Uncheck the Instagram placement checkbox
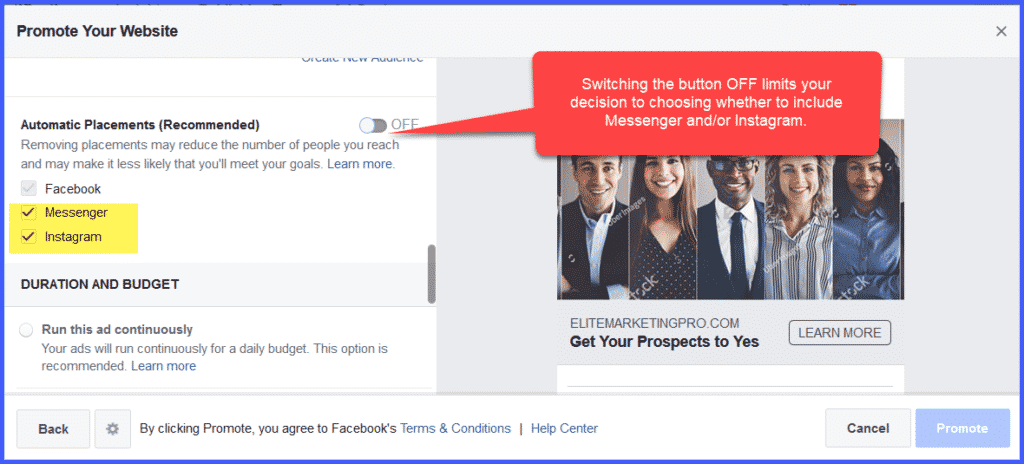 tap(28, 237)
